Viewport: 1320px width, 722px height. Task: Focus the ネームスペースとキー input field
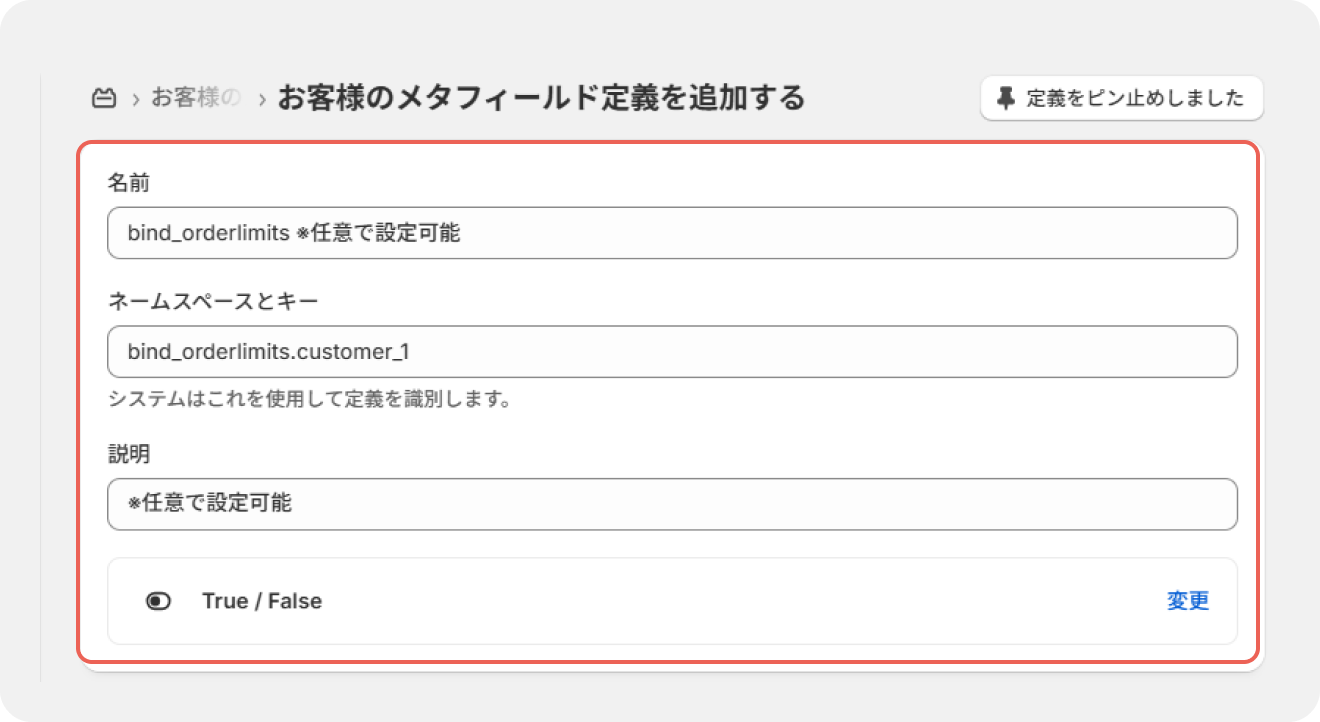(672, 351)
